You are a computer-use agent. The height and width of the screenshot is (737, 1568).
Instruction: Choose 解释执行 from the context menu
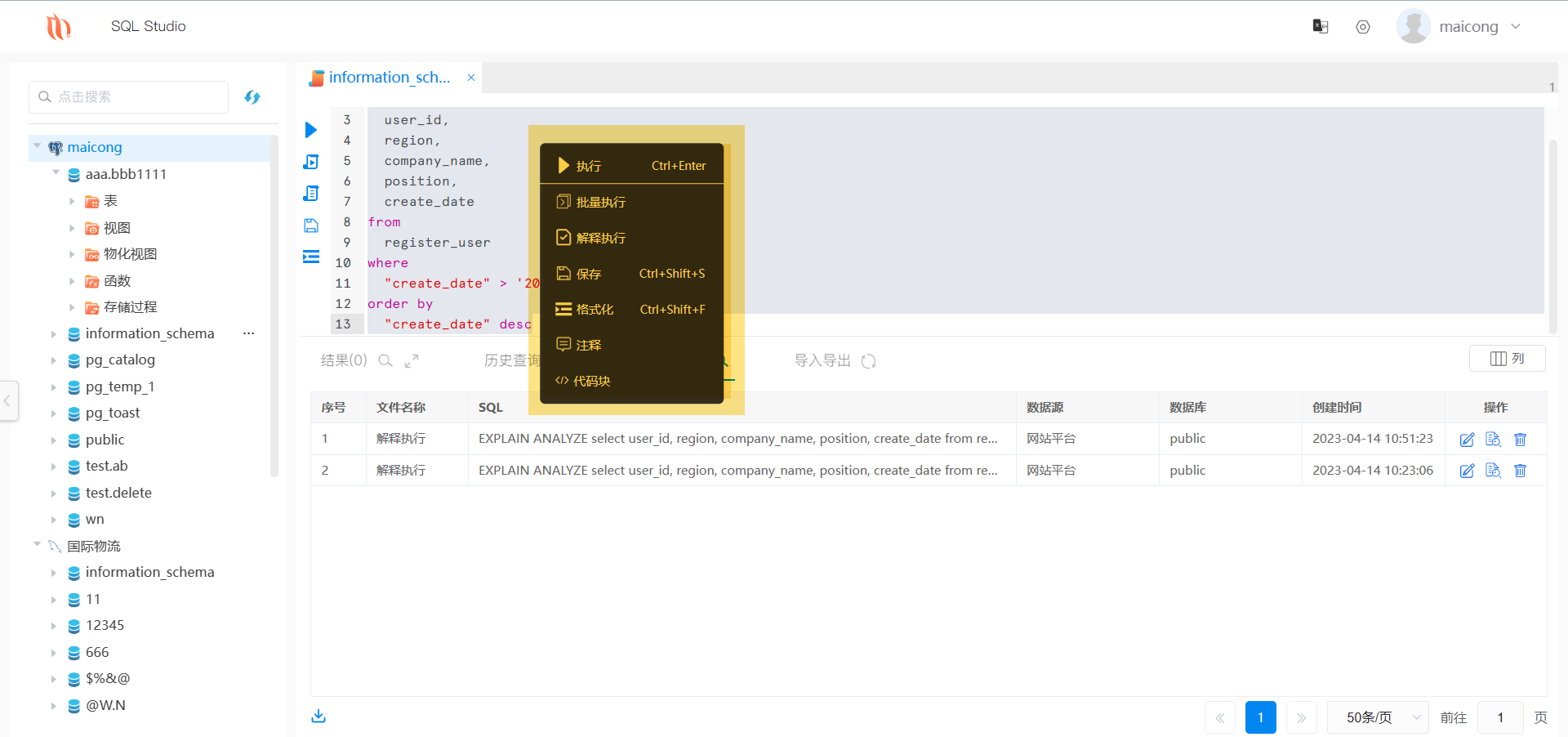pos(631,238)
